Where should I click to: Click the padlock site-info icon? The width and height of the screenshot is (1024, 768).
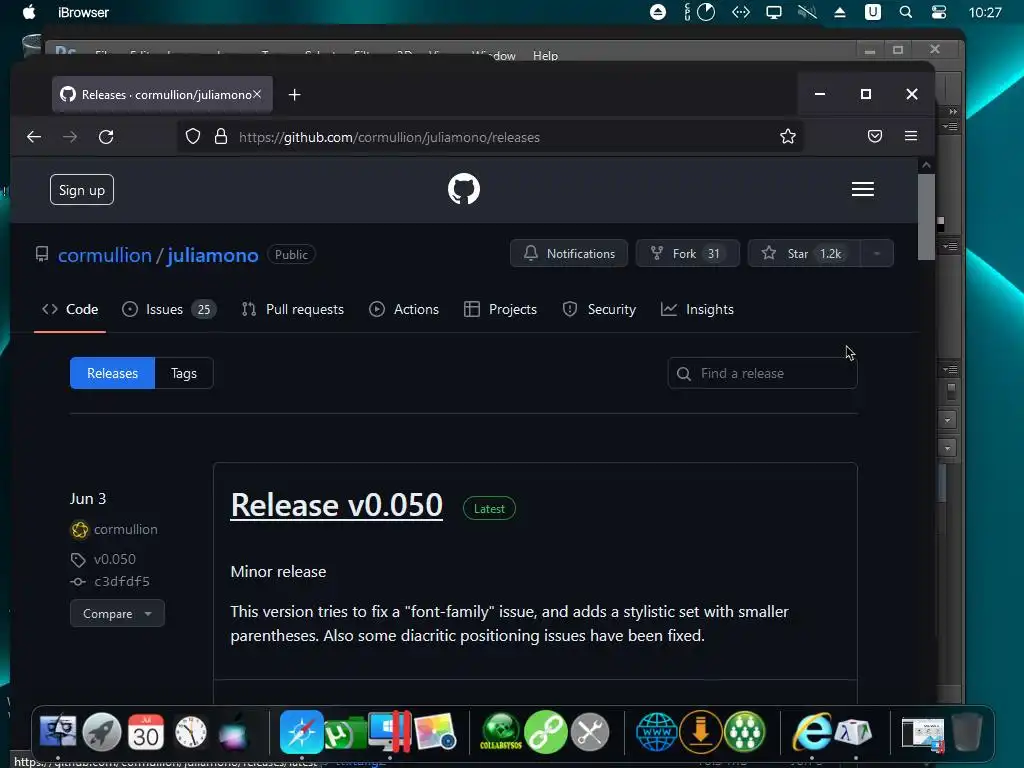221,136
